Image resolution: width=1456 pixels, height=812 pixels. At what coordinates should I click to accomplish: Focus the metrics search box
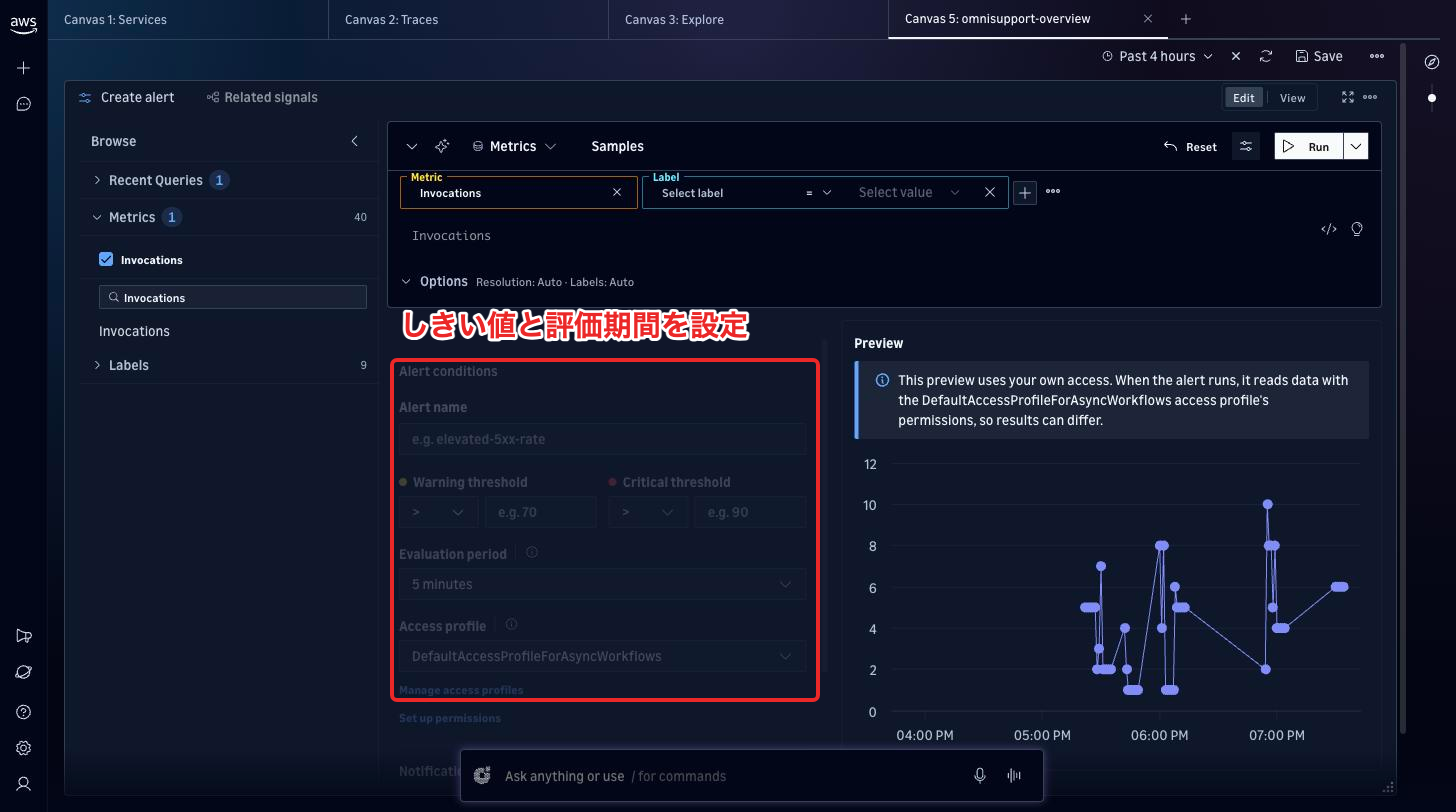pos(233,297)
